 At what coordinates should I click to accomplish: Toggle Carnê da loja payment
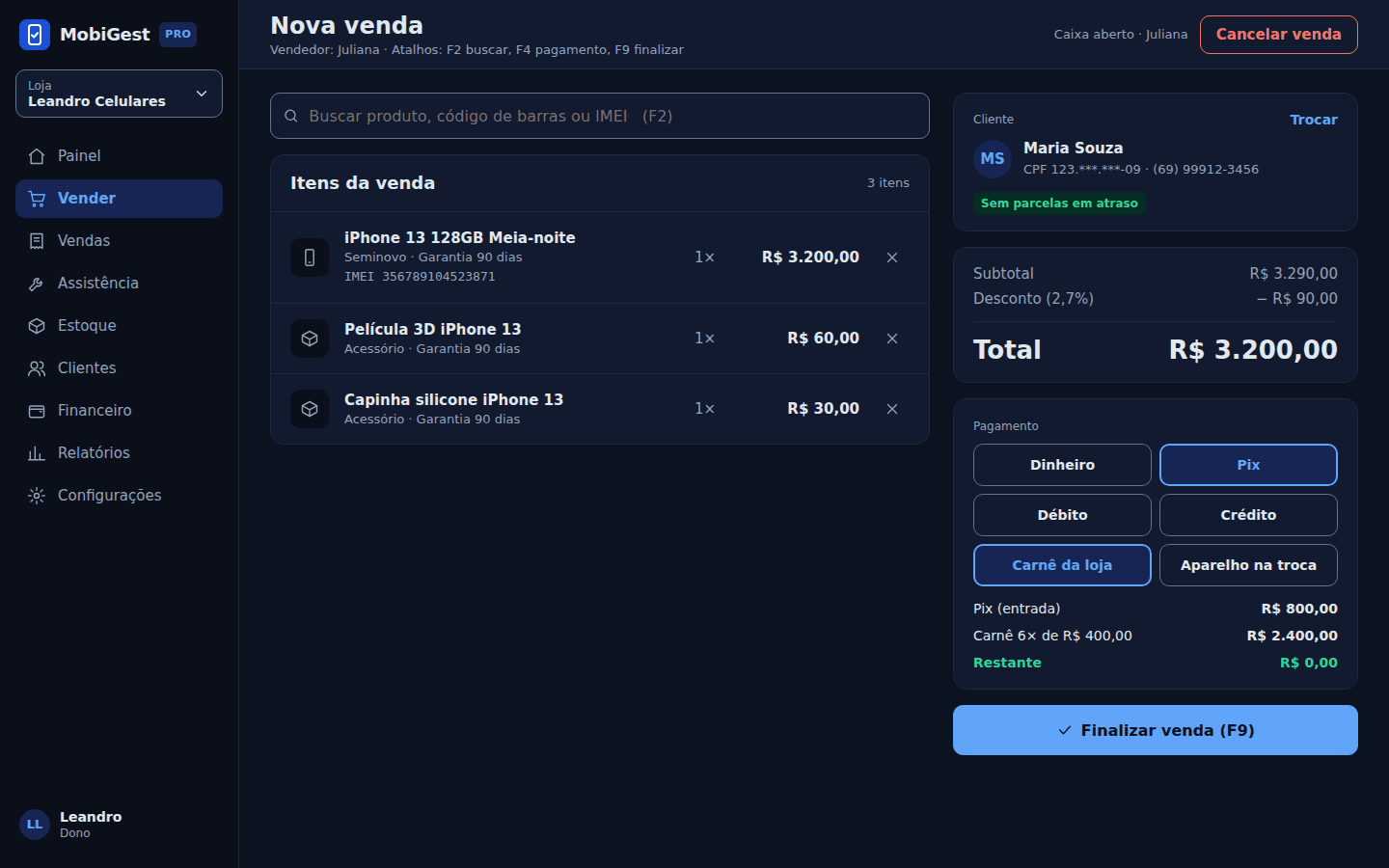1062,565
